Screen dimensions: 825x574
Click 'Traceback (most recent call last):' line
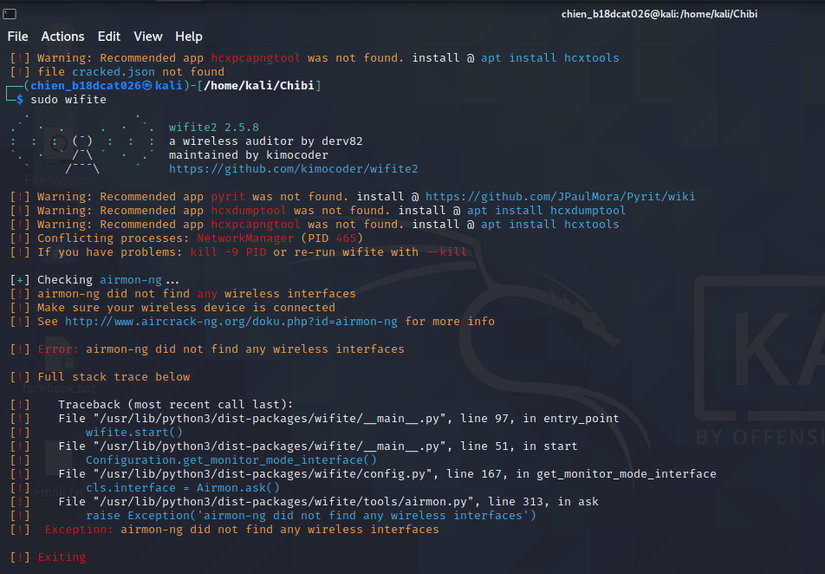point(175,405)
